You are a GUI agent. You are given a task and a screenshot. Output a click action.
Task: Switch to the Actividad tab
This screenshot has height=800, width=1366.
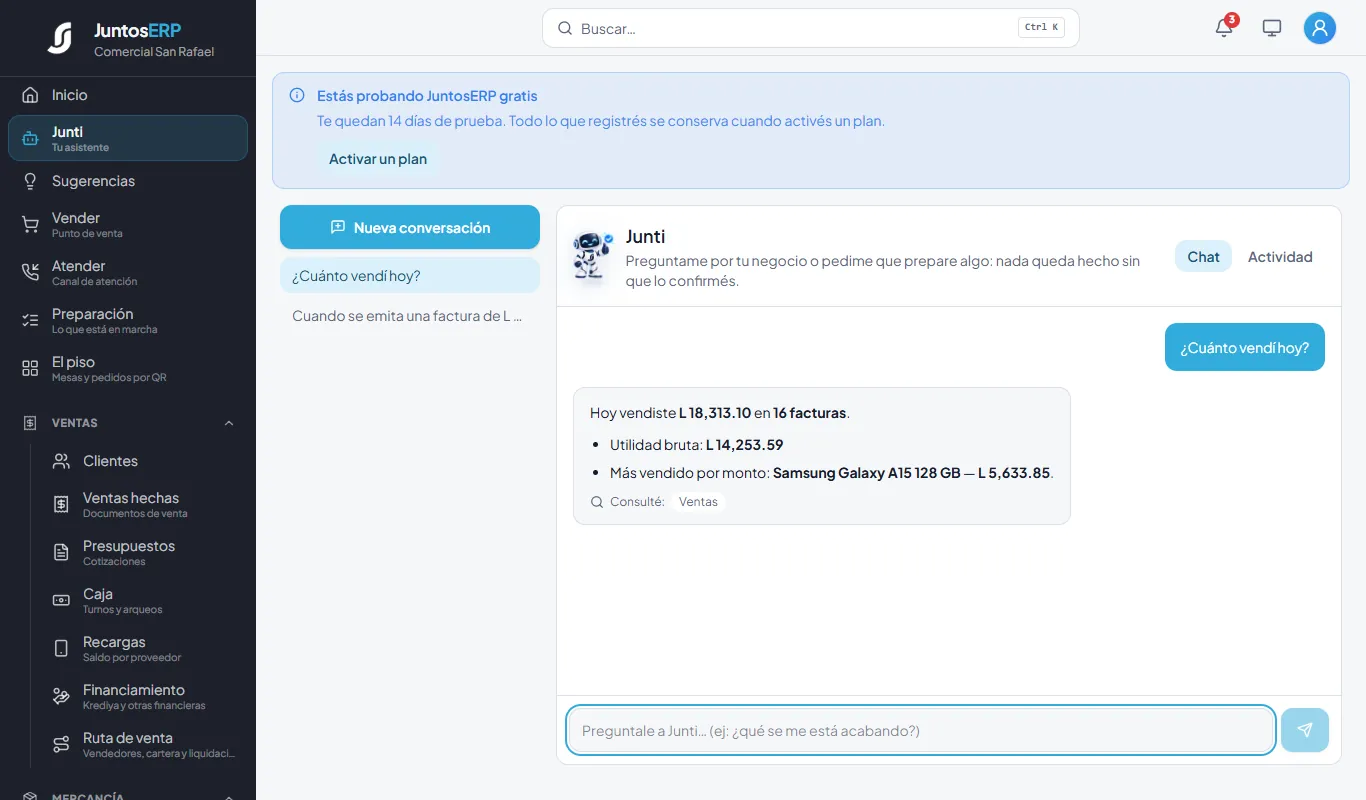tap(1280, 256)
